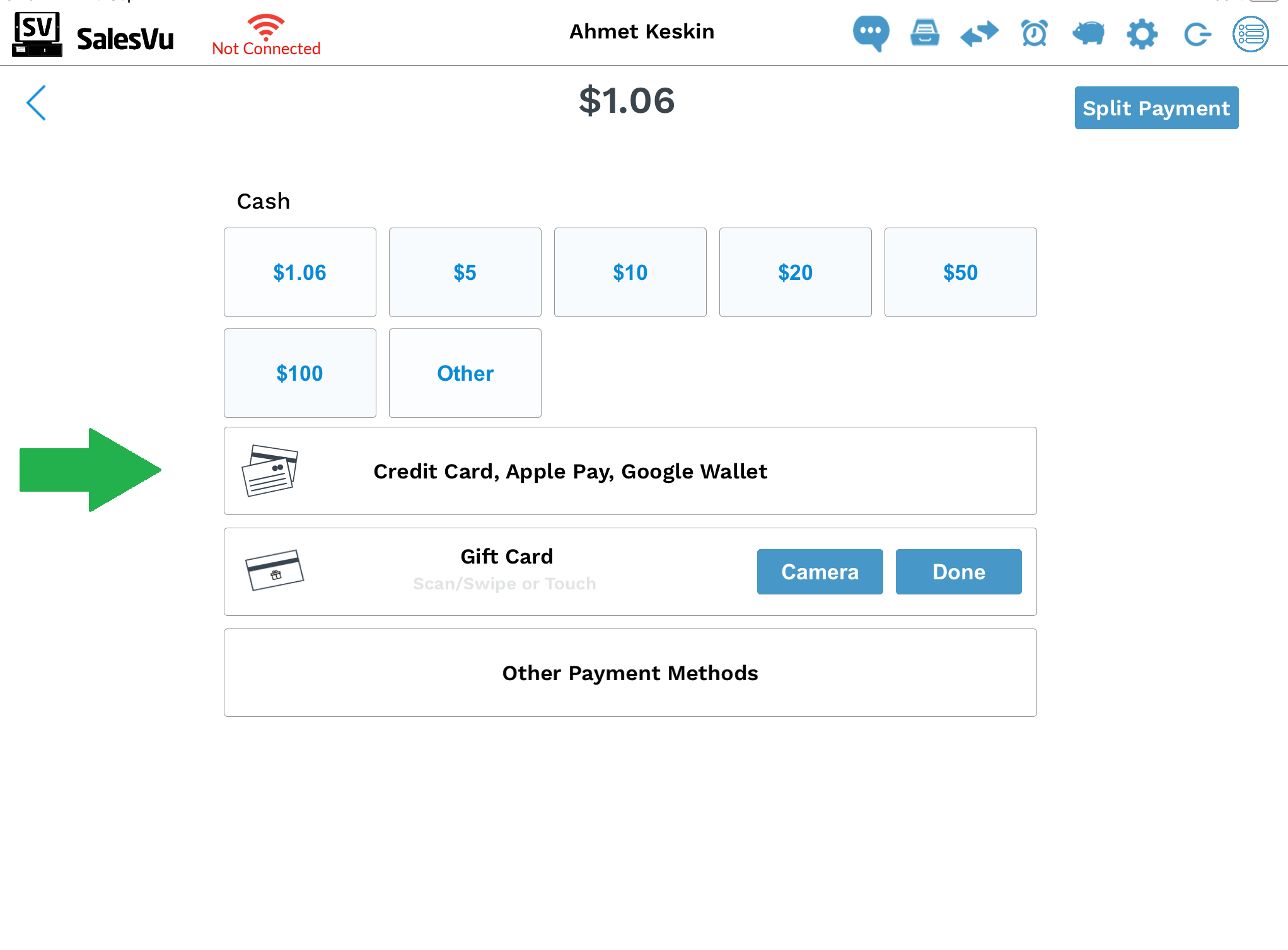
Task: Open the round list menu icon
Action: [1251, 34]
